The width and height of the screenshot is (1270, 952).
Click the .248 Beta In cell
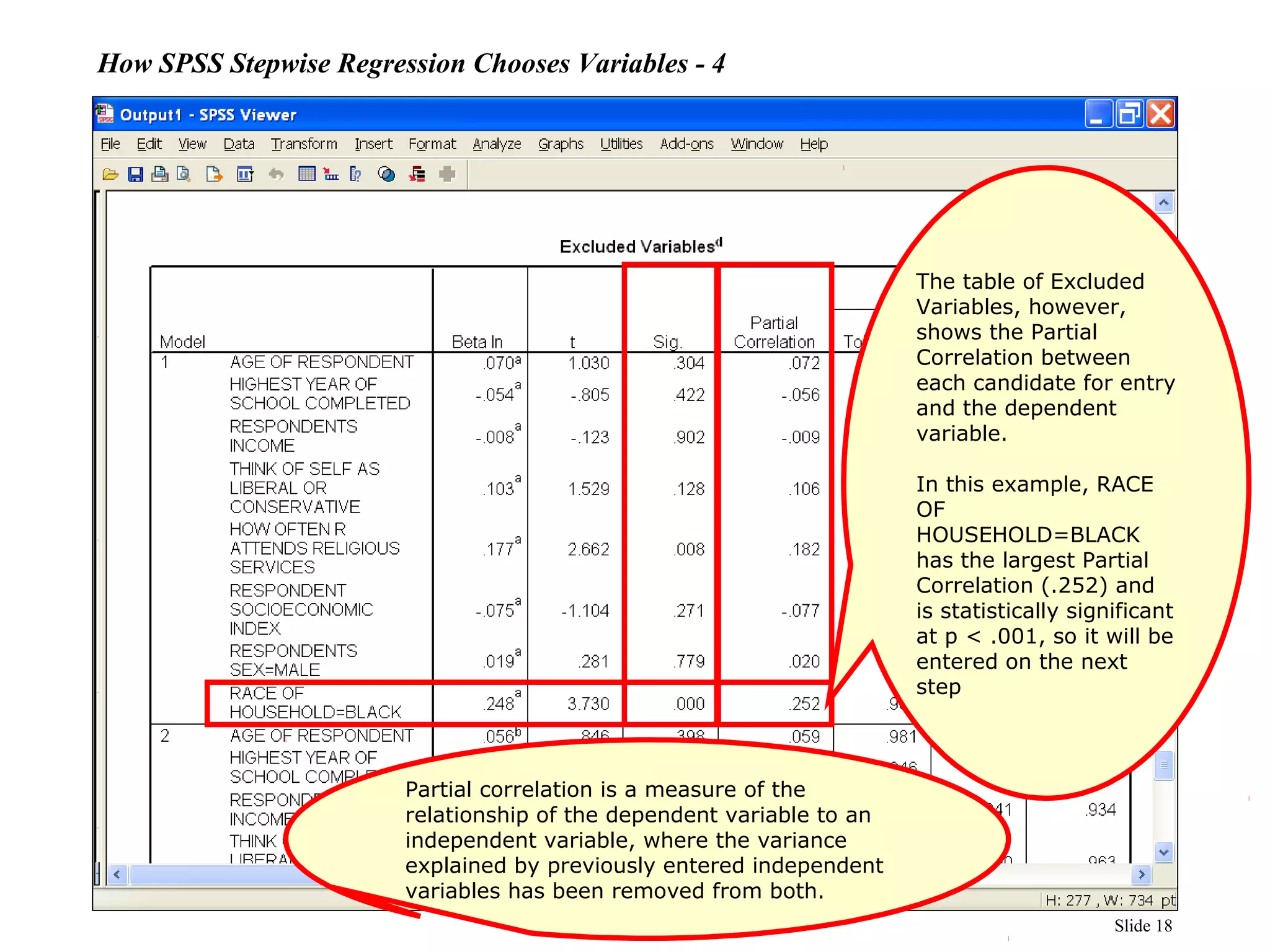pyautogui.click(x=502, y=702)
